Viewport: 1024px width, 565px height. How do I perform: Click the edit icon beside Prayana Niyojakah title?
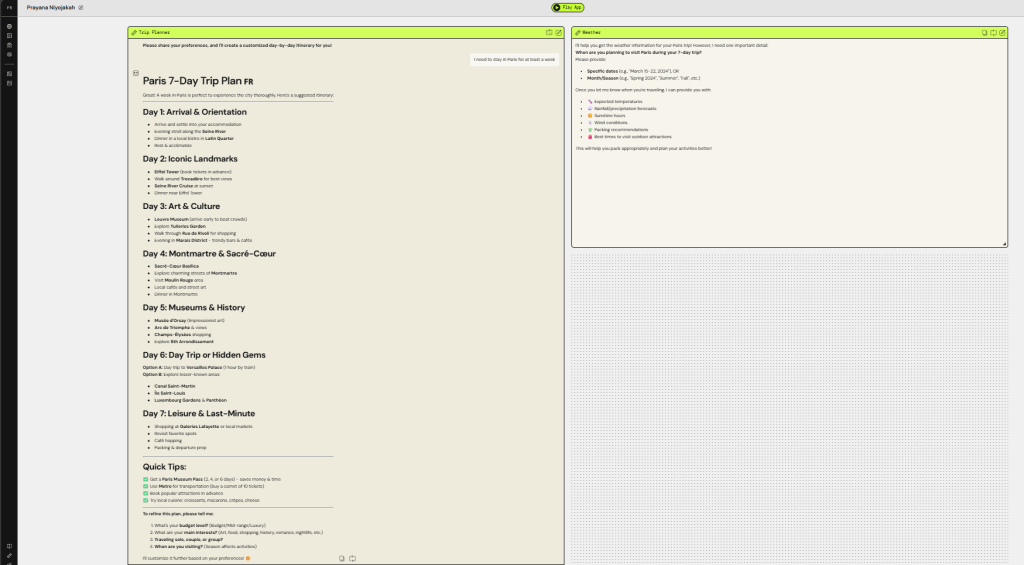point(81,7)
